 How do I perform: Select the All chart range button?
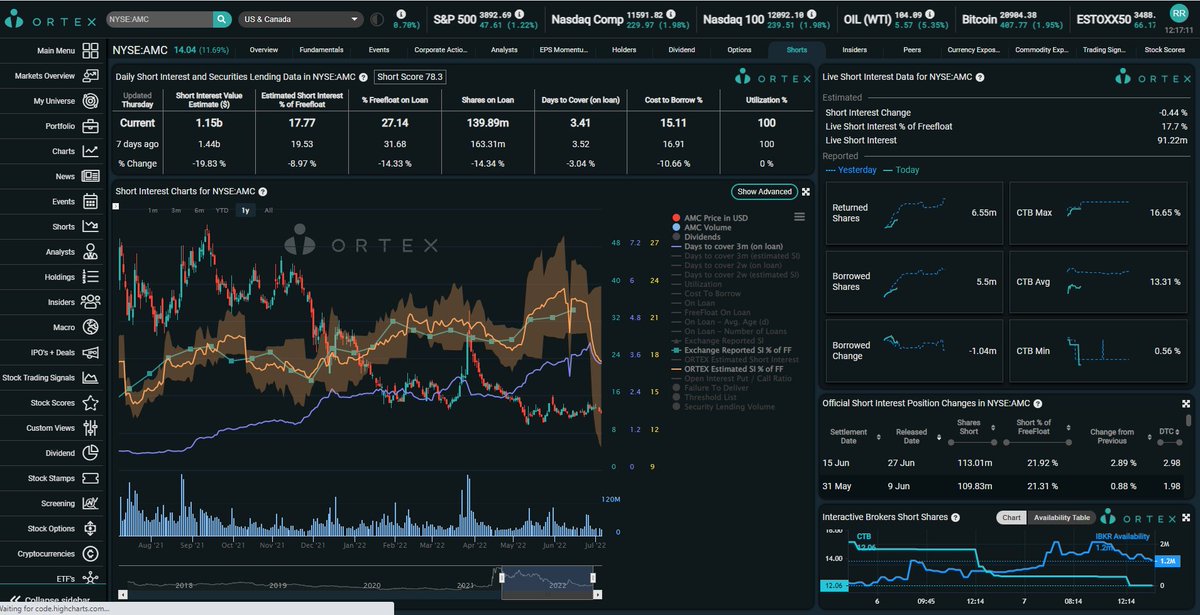268,210
